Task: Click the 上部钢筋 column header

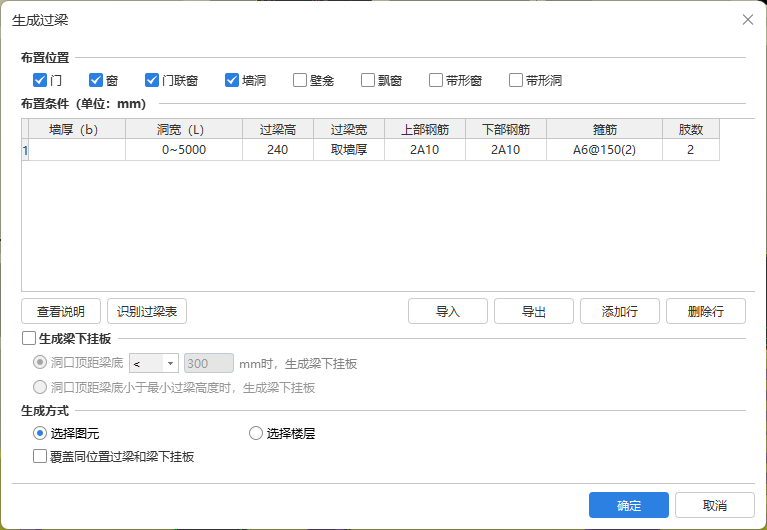Action: click(x=425, y=129)
